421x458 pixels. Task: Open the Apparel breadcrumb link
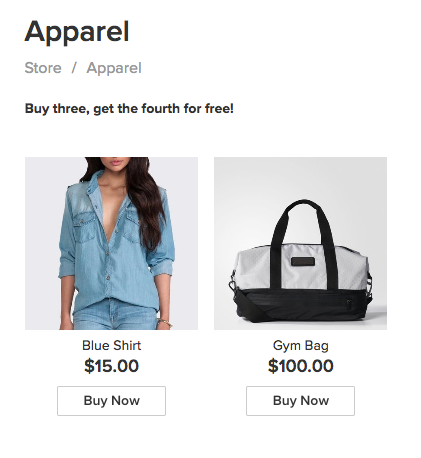point(114,68)
